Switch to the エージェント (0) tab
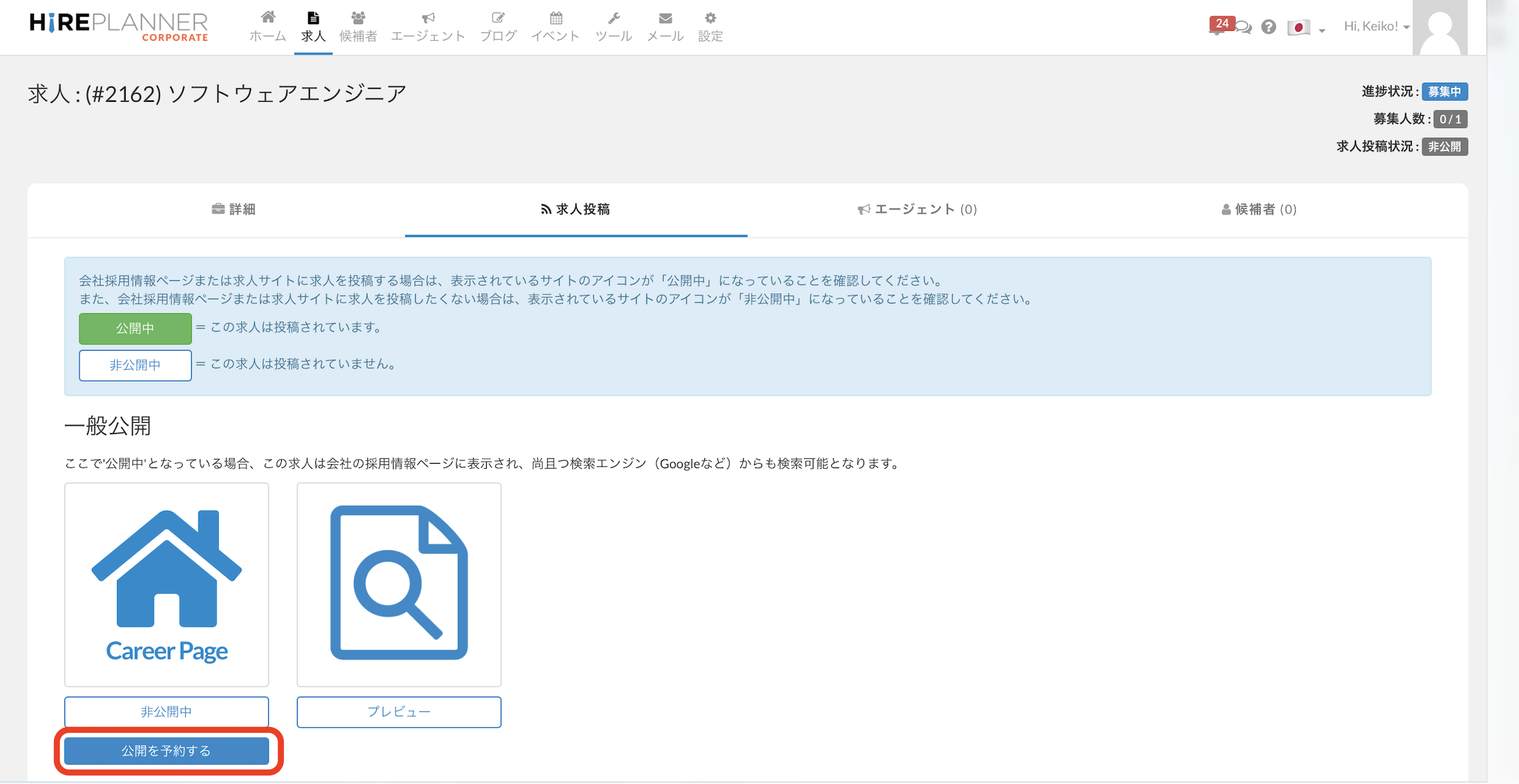The width and height of the screenshot is (1519, 784). [x=917, y=209]
